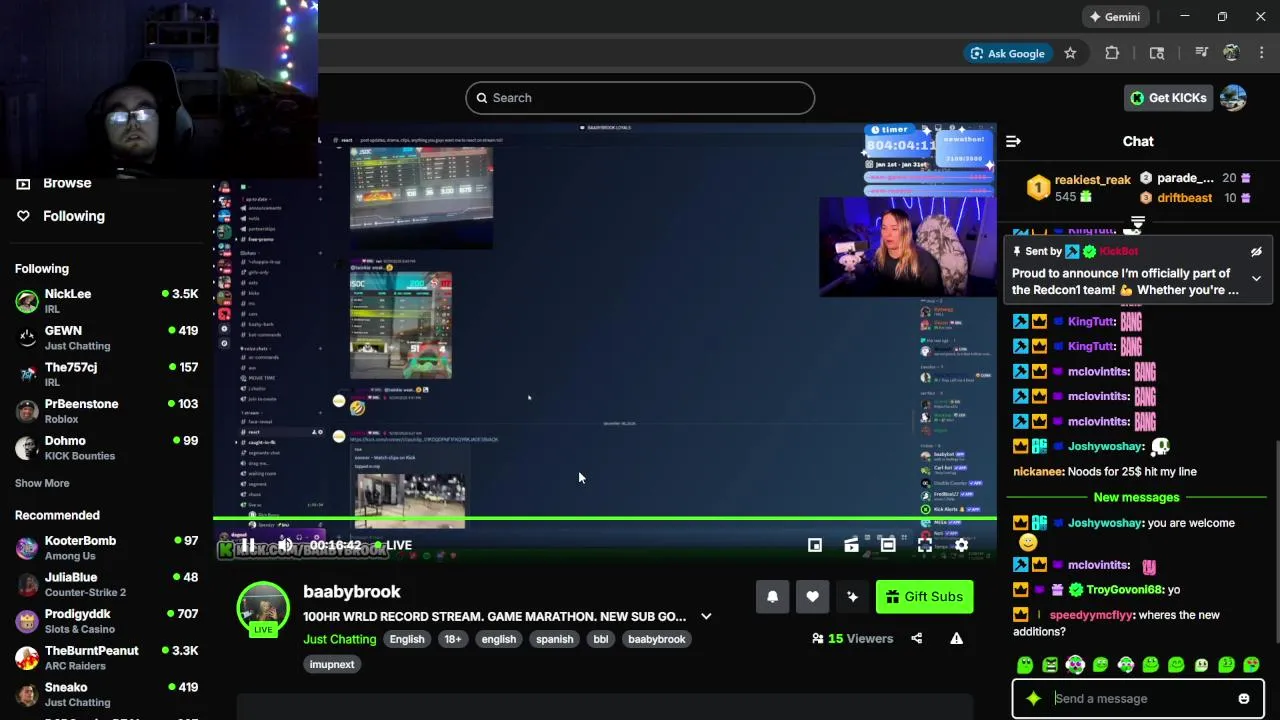Pause the live stream playback
Image resolution: width=1280 pixels, height=720 pixels.
coord(248,545)
